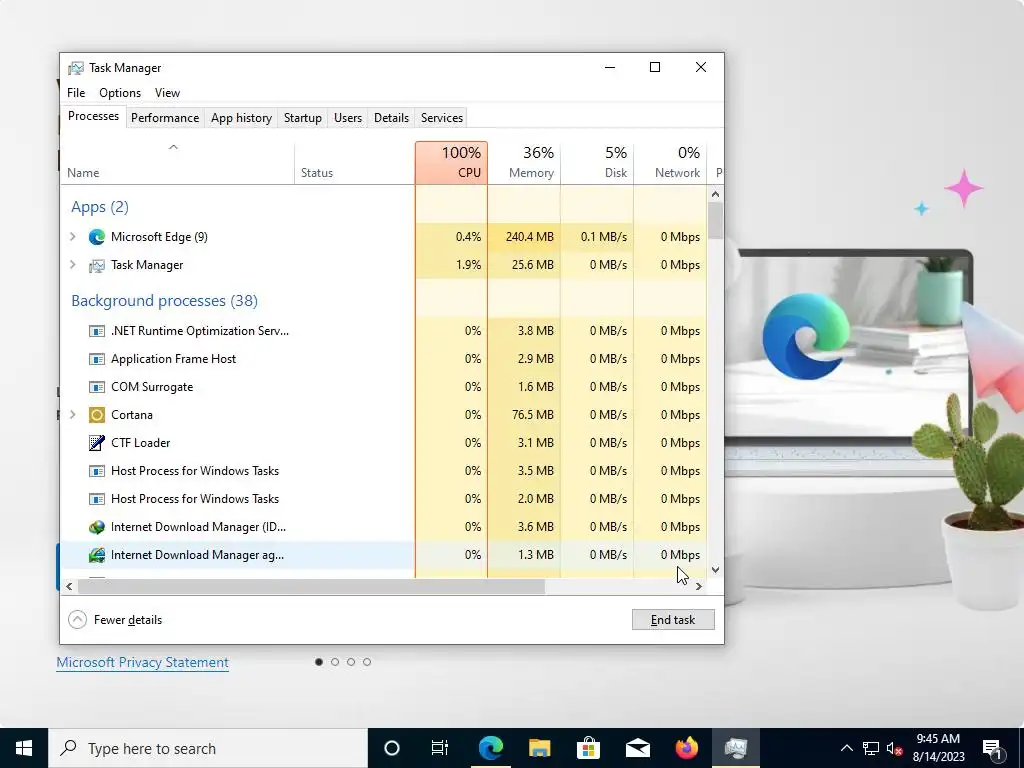The width and height of the screenshot is (1024, 768).
Task: Click the Internet Download Manager (ID...) icon
Action: pos(97,527)
